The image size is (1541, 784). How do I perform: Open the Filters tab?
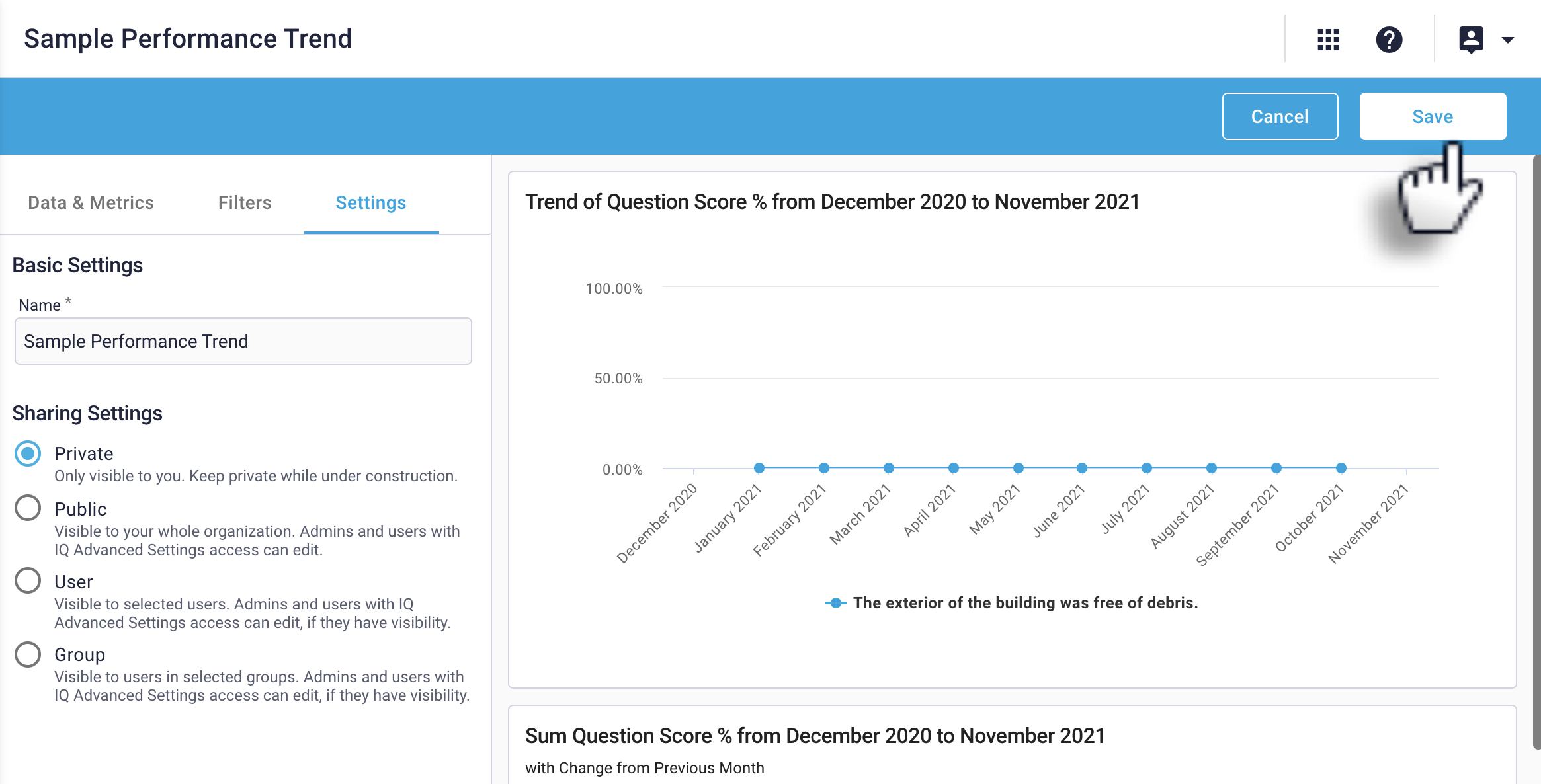click(245, 202)
